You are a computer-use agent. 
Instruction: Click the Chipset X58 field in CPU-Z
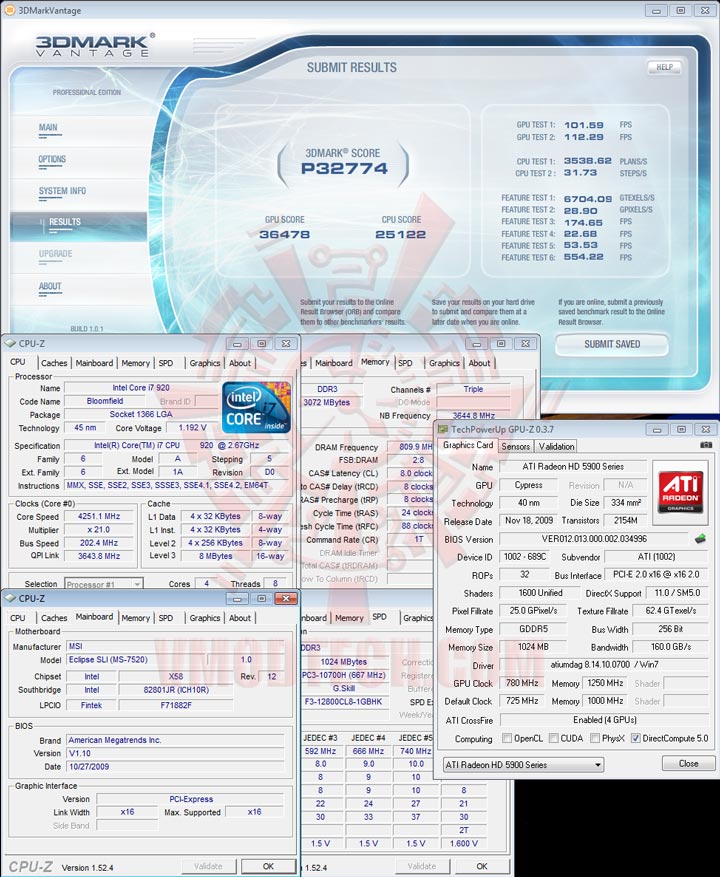(x=176, y=676)
